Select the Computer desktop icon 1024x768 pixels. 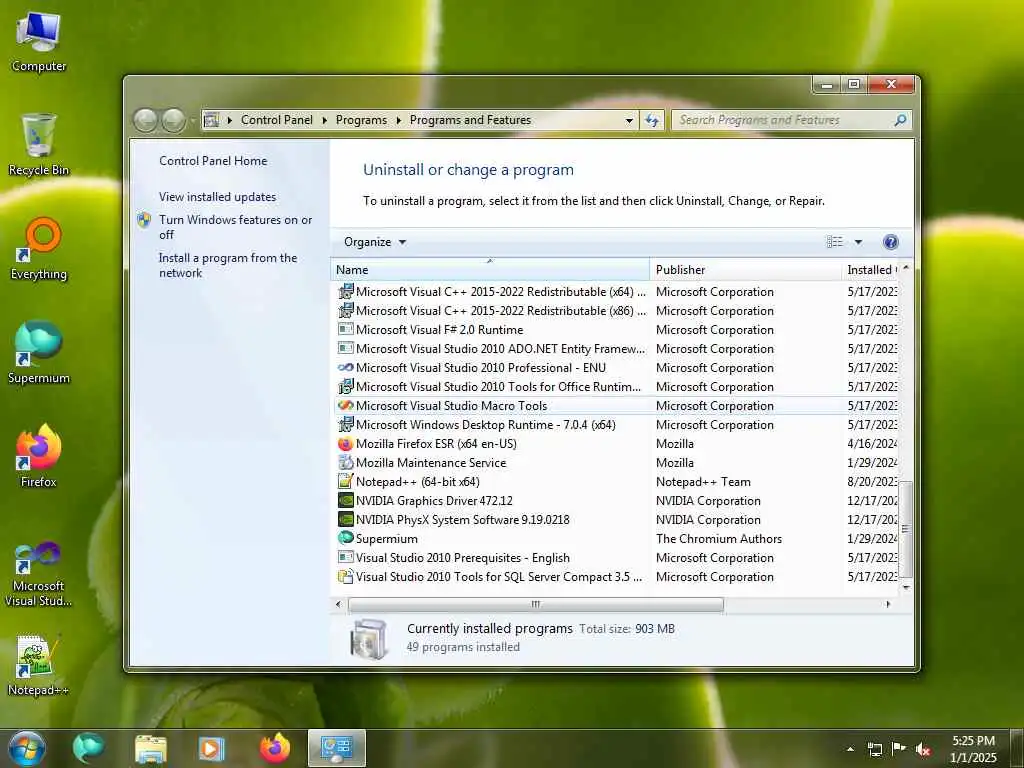coord(39,42)
